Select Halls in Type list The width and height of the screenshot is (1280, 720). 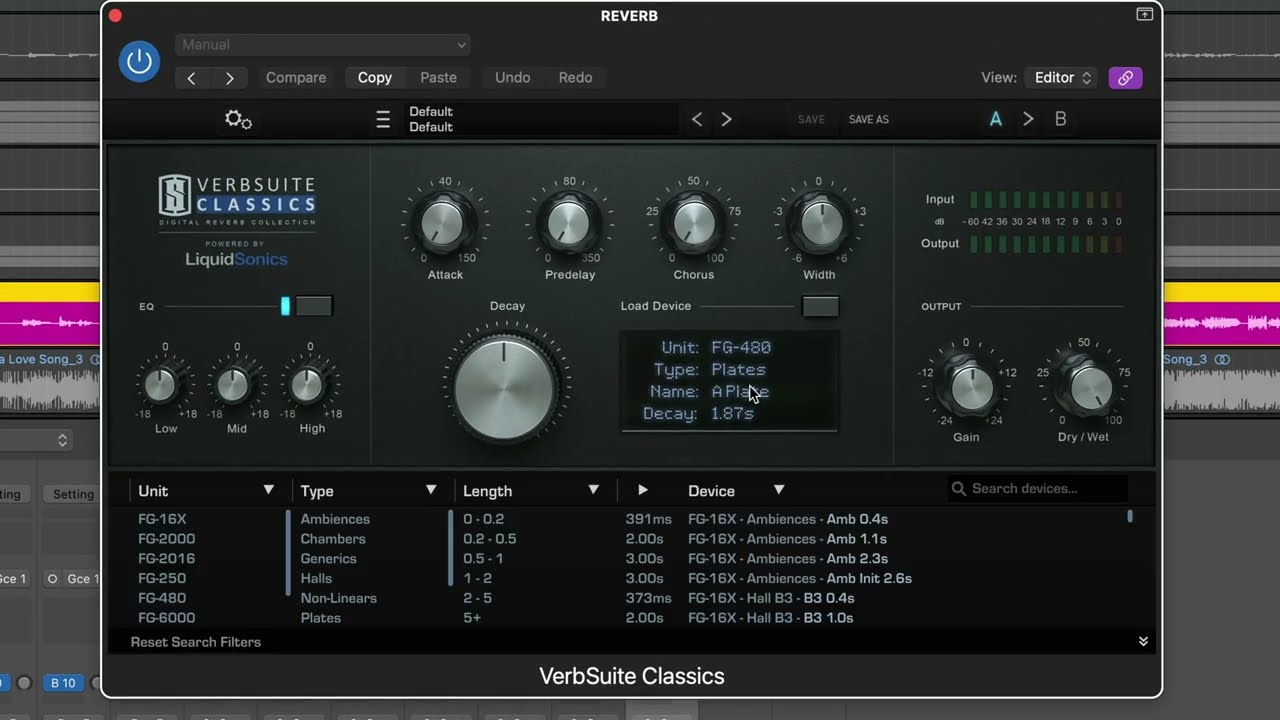[316, 578]
